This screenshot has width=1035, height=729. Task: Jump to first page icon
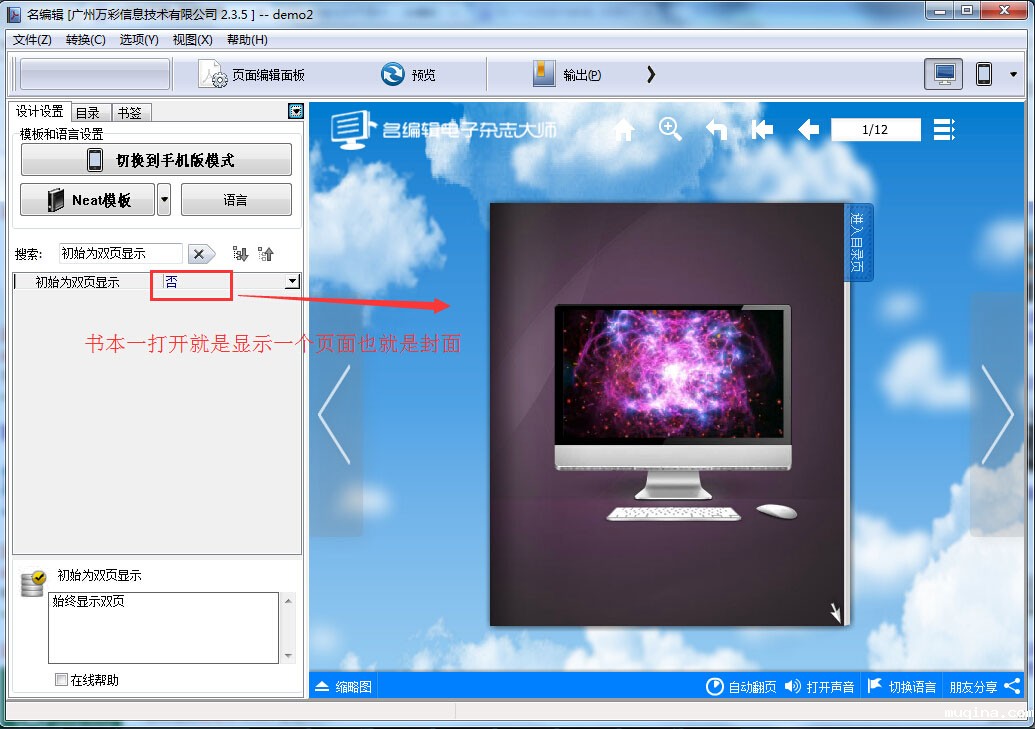[762, 130]
